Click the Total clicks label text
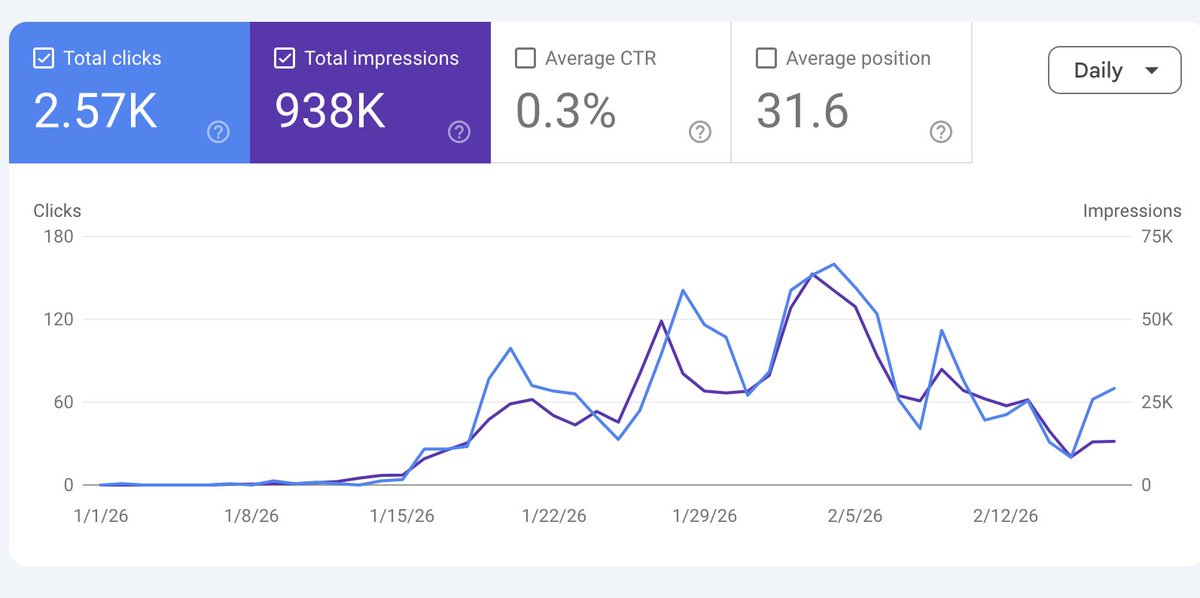Image resolution: width=1200 pixels, height=598 pixels. click(113, 58)
